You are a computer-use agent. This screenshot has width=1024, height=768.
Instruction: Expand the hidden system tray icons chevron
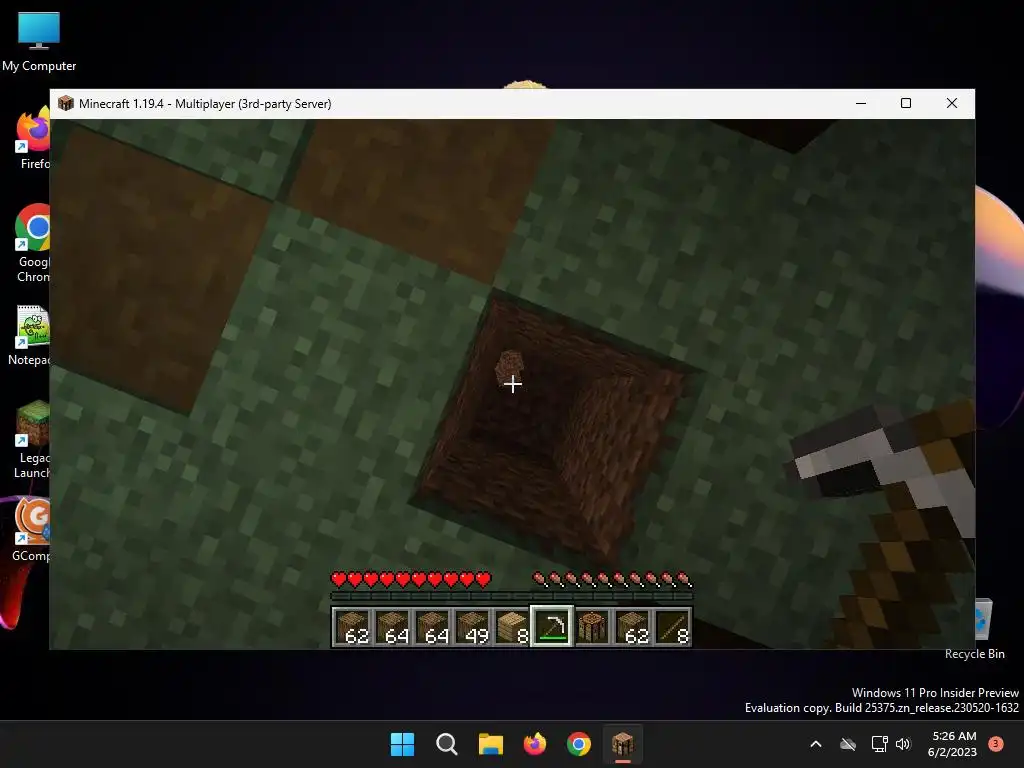click(816, 744)
